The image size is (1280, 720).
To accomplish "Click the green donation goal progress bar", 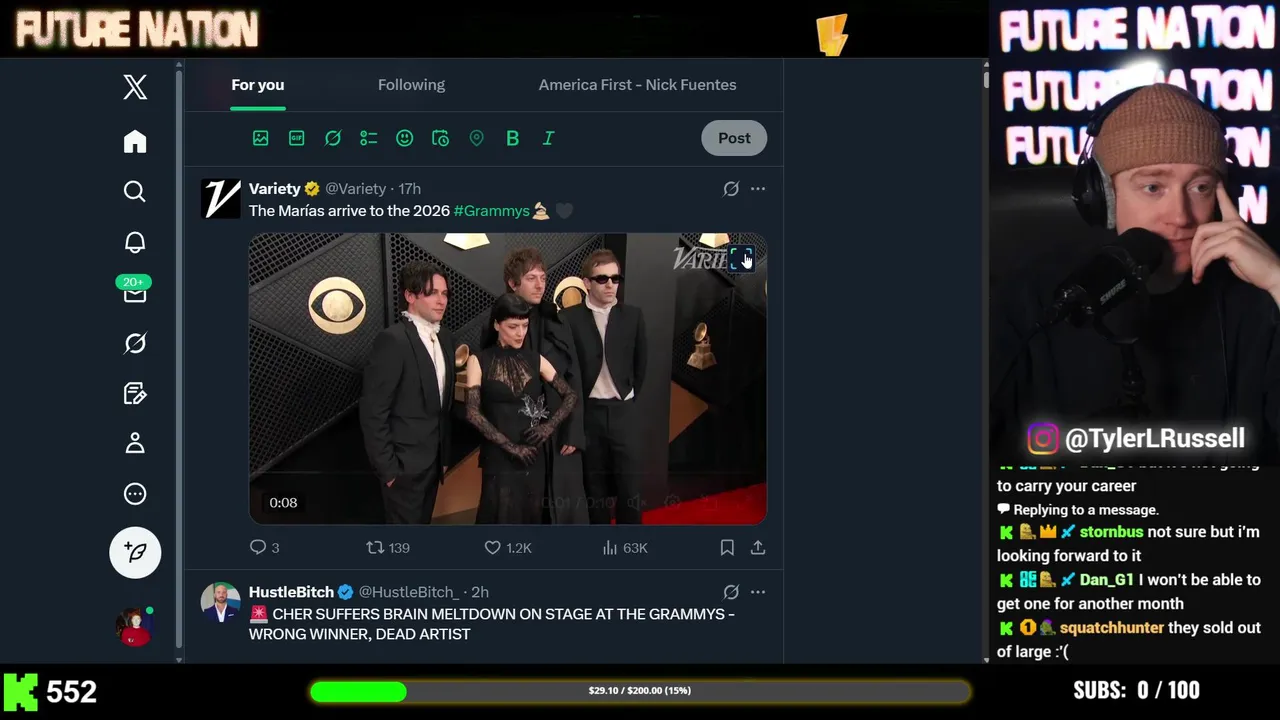I will (640, 691).
